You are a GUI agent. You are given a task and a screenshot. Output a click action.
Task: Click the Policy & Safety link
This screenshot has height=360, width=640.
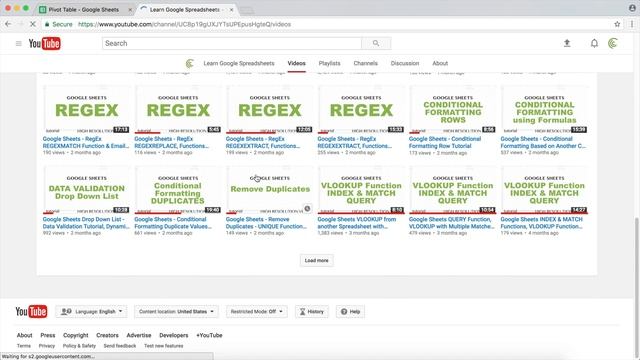[79, 346]
